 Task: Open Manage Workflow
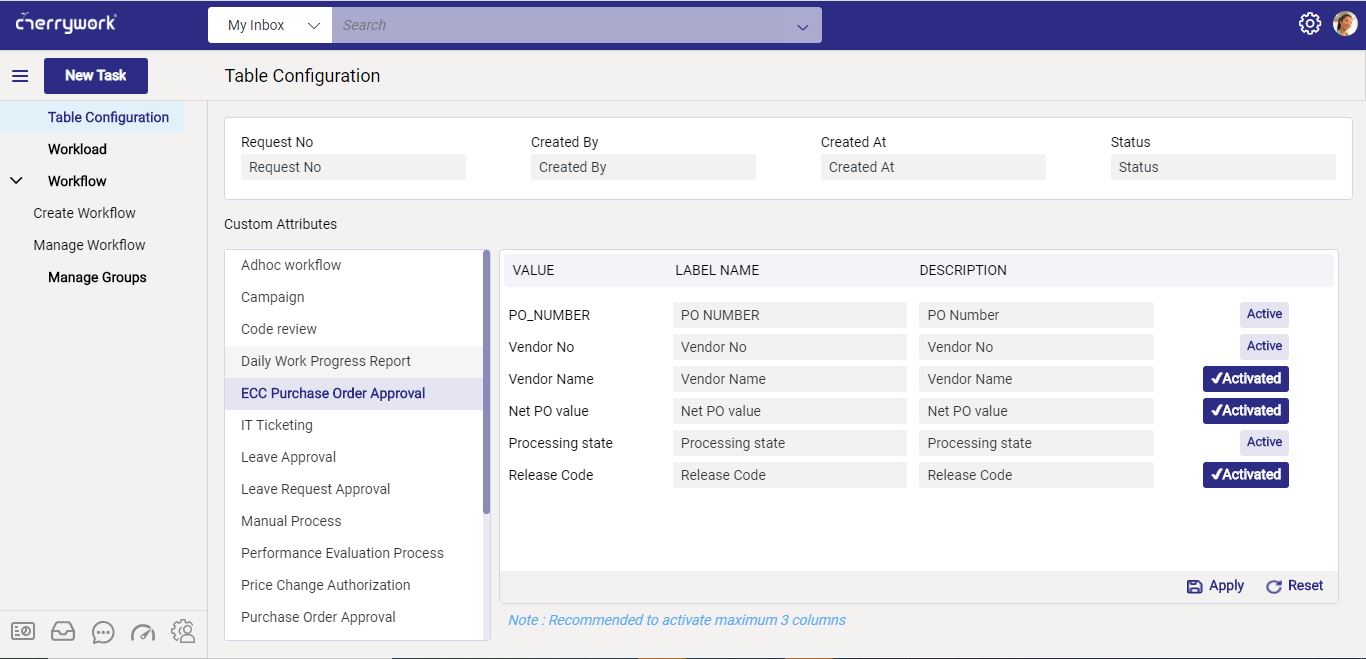[89, 245]
